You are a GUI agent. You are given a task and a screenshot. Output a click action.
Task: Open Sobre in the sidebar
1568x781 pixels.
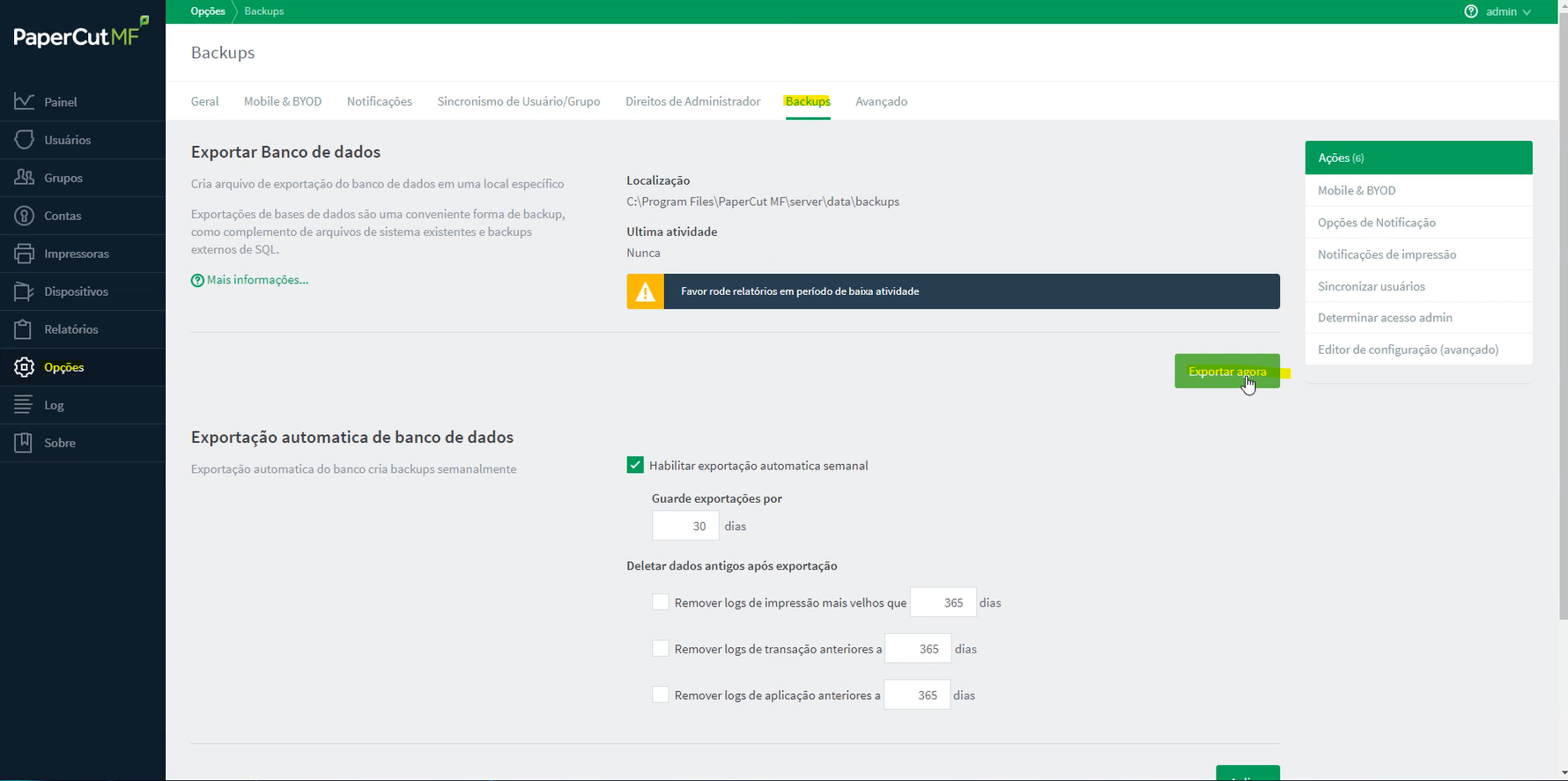[83, 442]
